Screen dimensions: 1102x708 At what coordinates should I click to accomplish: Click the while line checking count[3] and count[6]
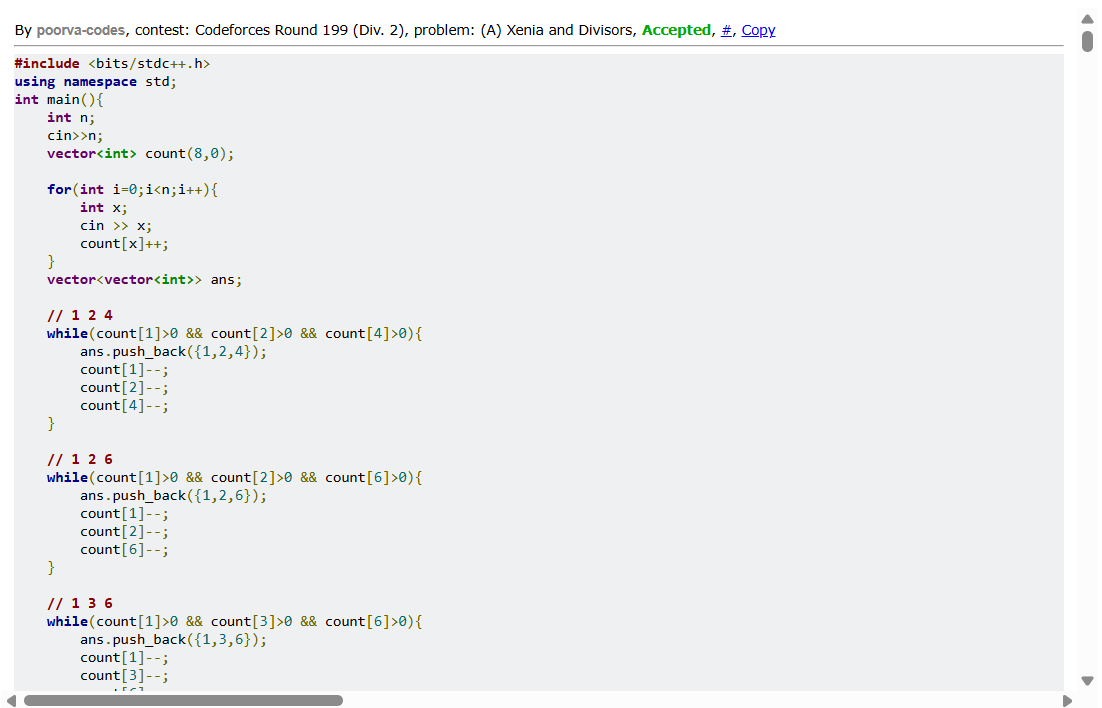235,622
